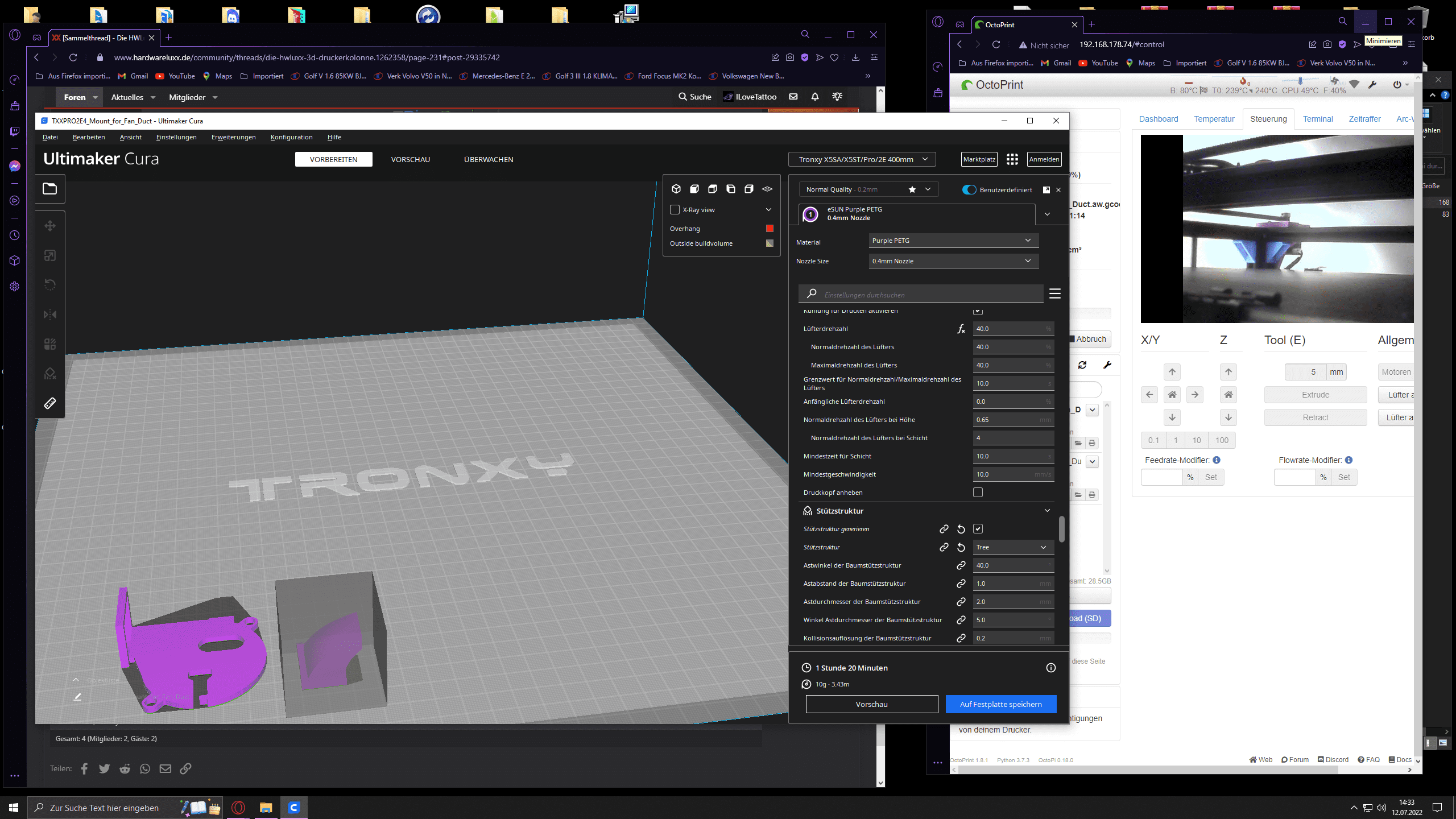The width and height of the screenshot is (1456, 819).
Task: Click the favorite star on Normal Quality
Action: tap(912, 189)
